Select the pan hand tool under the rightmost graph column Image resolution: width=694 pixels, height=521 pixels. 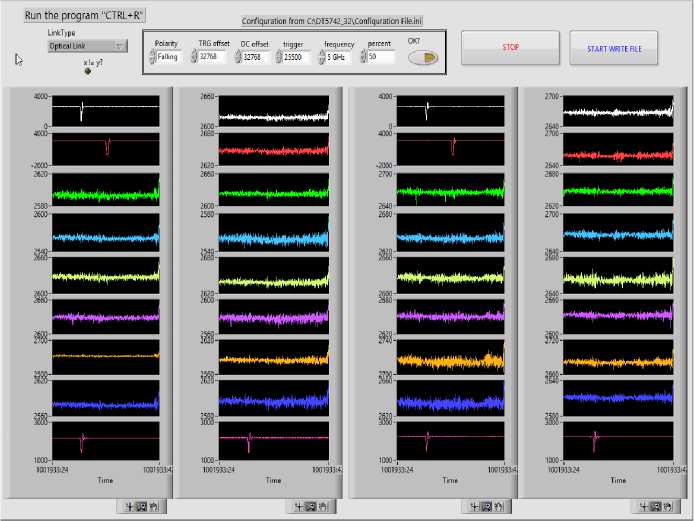pyautogui.click(x=666, y=507)
